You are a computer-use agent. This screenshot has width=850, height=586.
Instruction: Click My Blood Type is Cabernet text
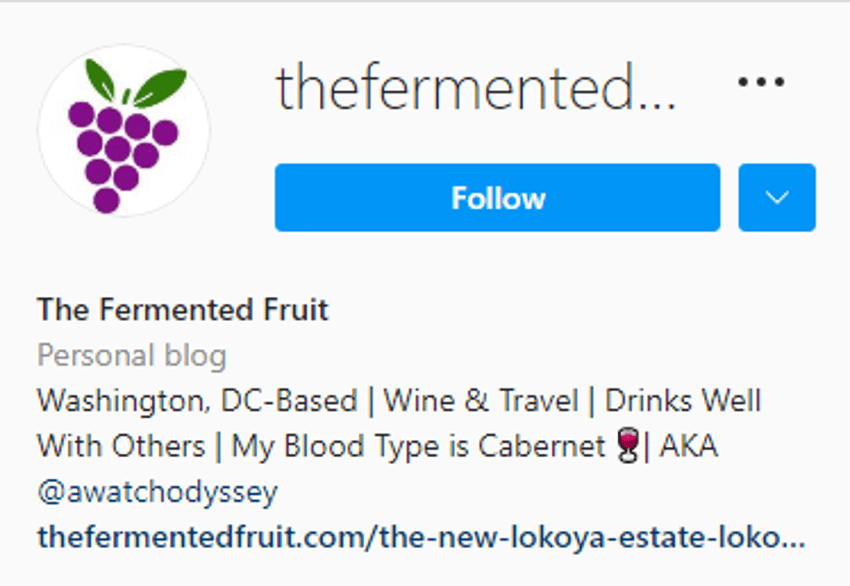418,447
